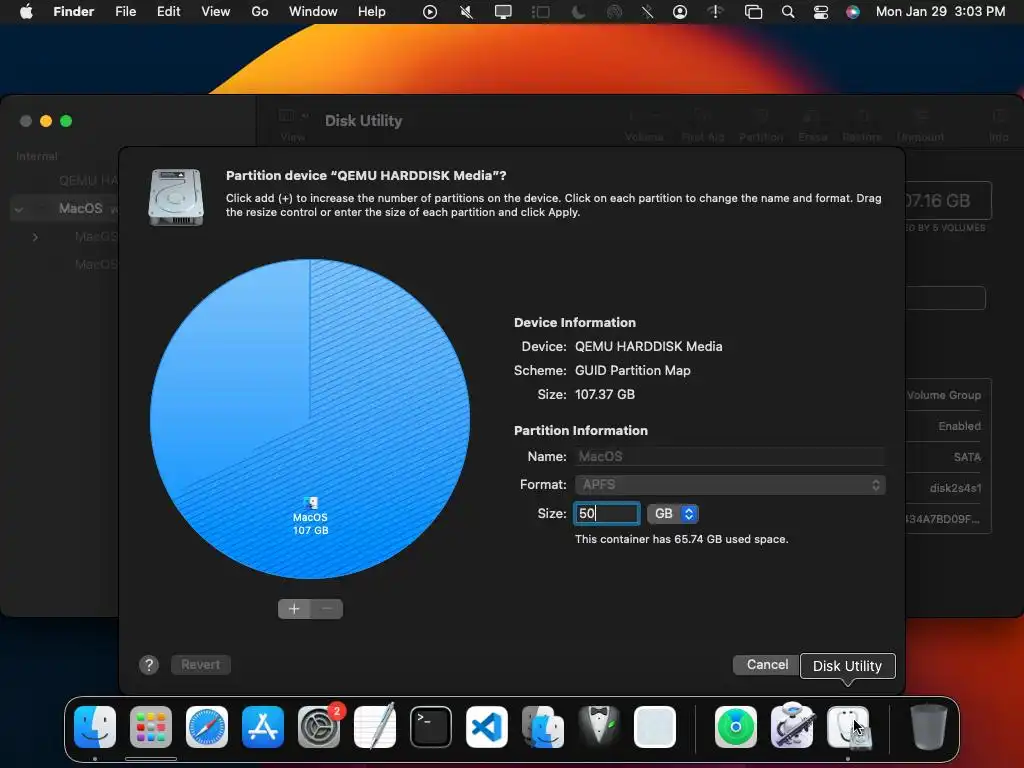
Task: Open the display mirroring menu bar icon
Action: pos(503,12)
